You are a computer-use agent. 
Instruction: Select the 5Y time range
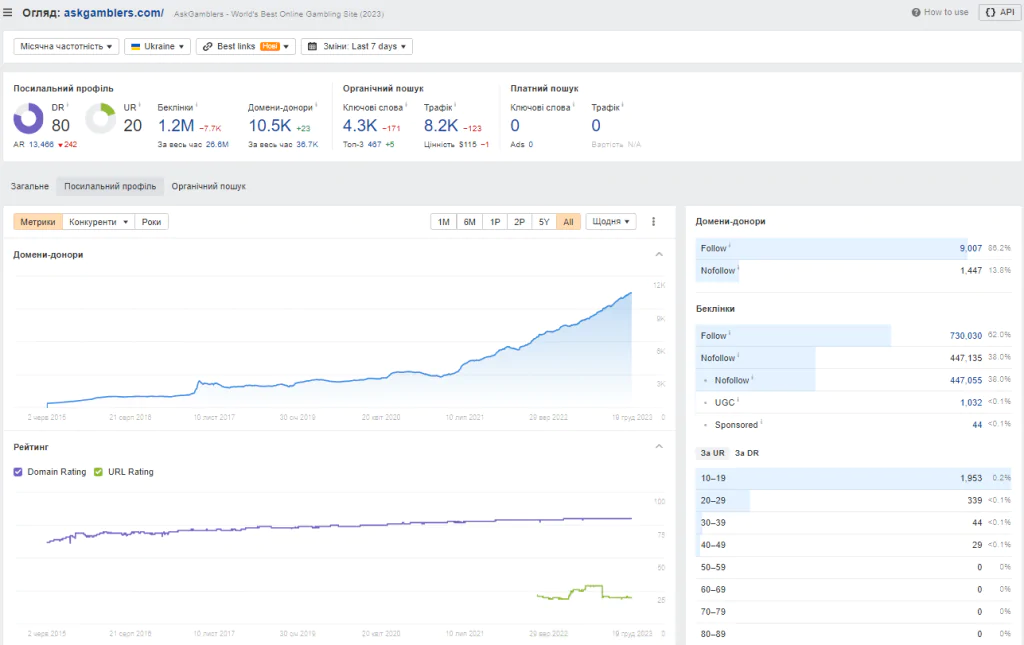pos(544,222)
